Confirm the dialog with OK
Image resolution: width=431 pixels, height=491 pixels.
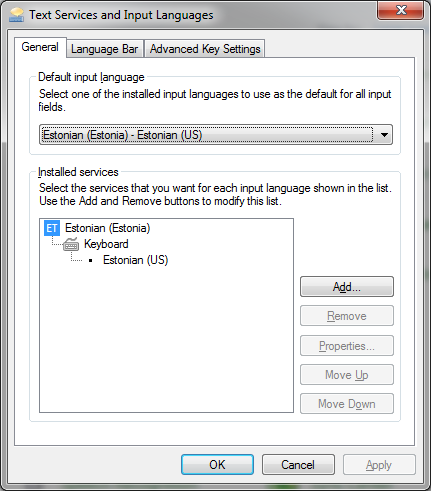(x=217, y=464)
